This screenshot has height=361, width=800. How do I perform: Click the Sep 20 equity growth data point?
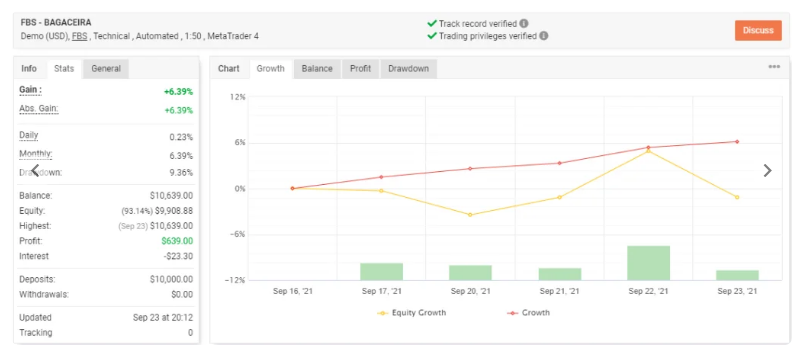coord(470,215)
